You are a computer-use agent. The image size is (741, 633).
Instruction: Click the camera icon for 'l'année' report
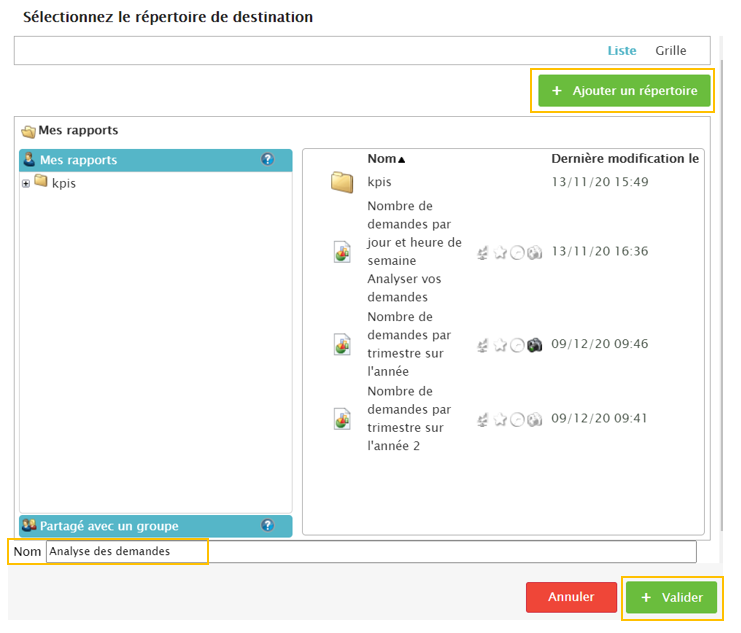[535, 345]
